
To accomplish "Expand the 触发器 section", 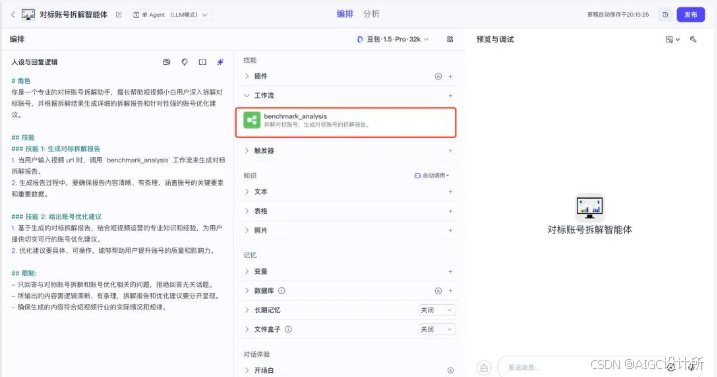I will [x=247, y=151].
